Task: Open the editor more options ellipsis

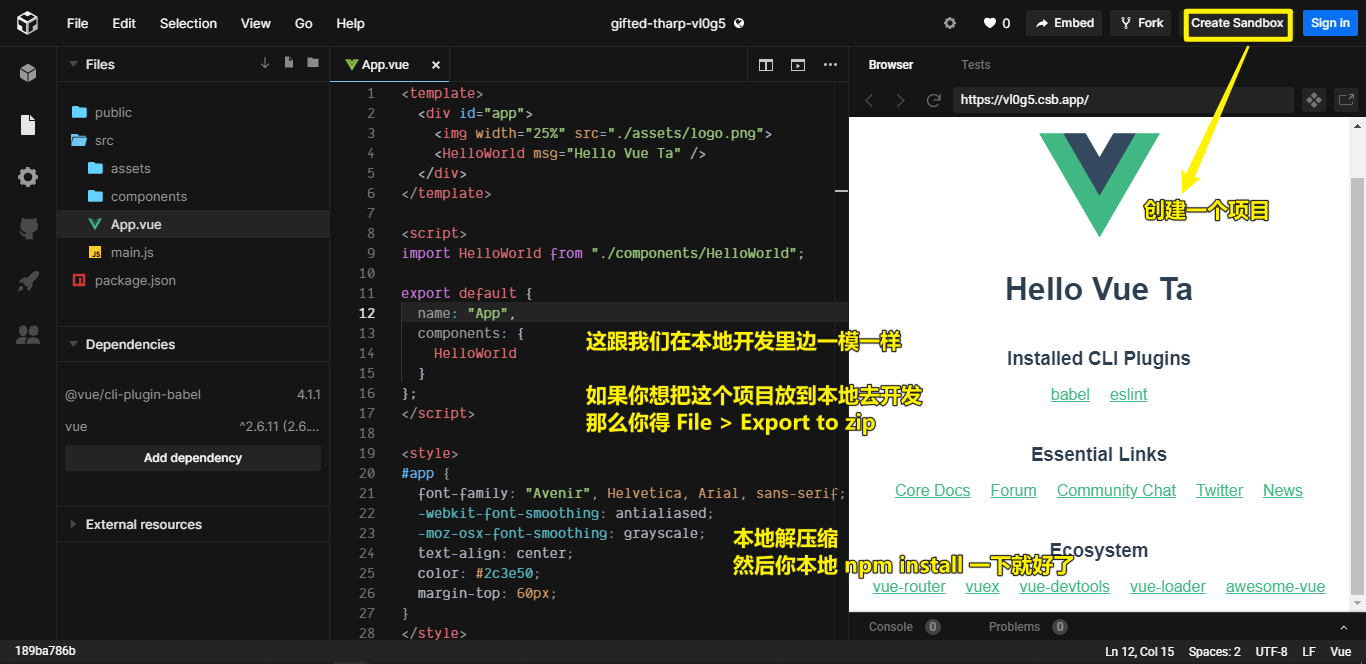Action: pos(830,65)
